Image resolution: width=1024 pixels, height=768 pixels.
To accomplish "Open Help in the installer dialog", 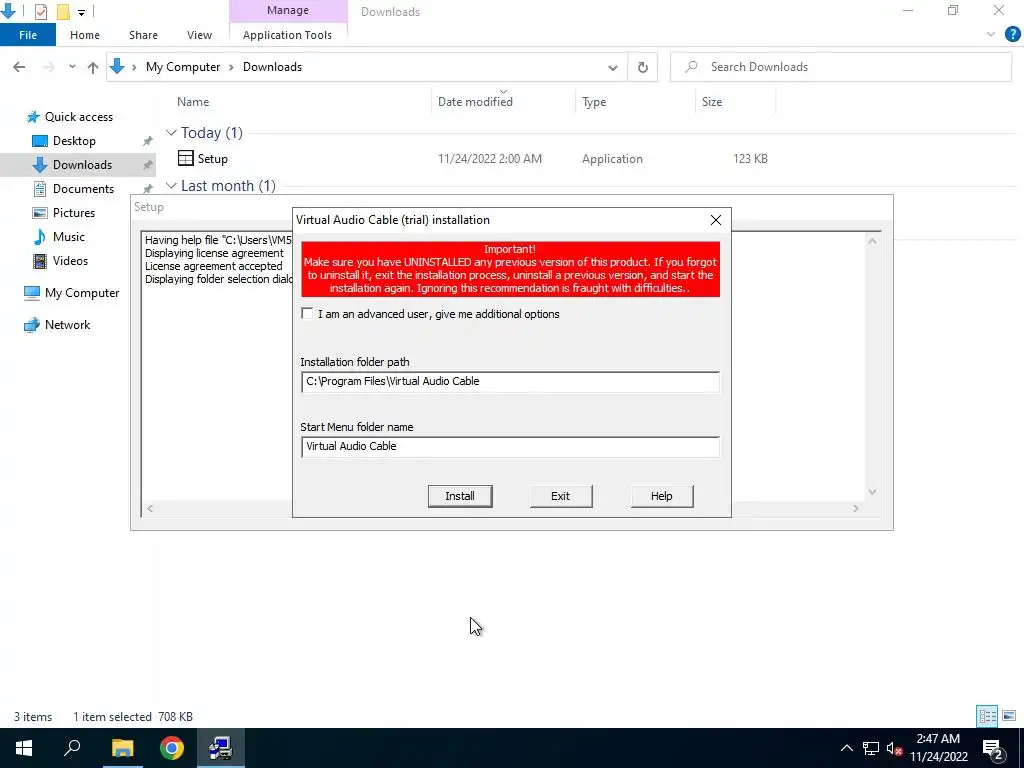I will [662, 496].
